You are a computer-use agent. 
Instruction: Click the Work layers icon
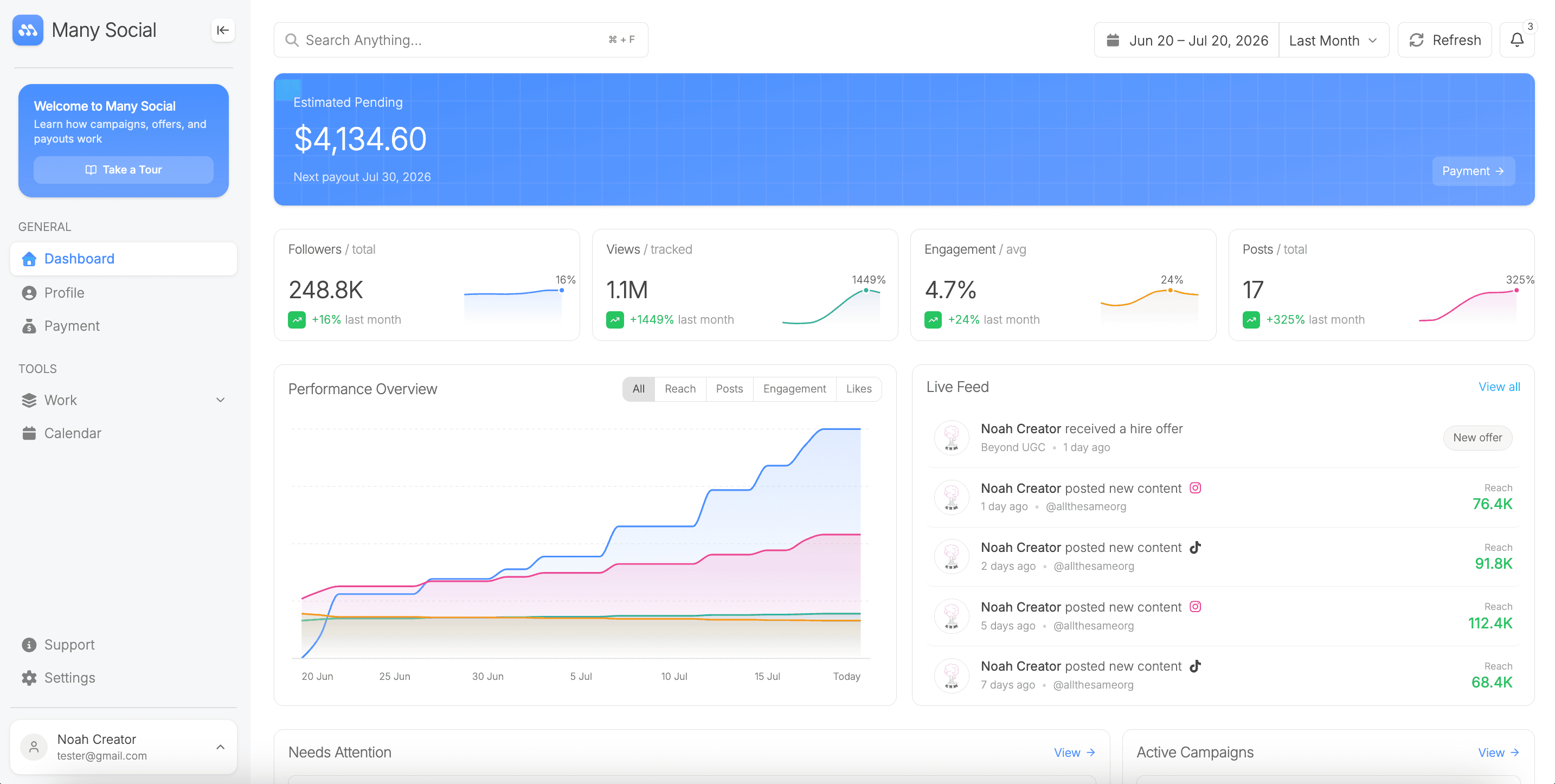click(29, 400)
